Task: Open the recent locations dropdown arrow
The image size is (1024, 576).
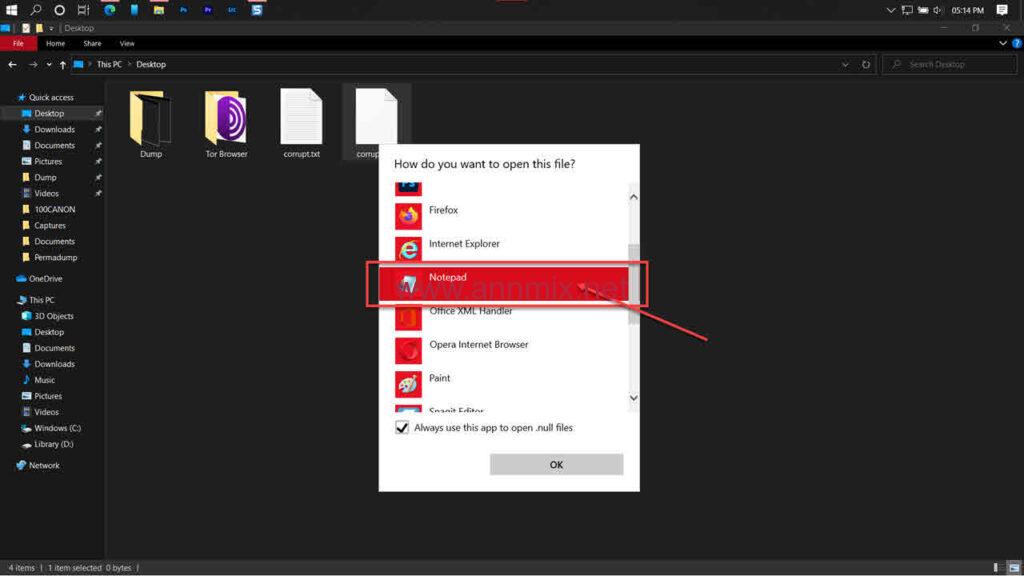Action: click(49, 65)
